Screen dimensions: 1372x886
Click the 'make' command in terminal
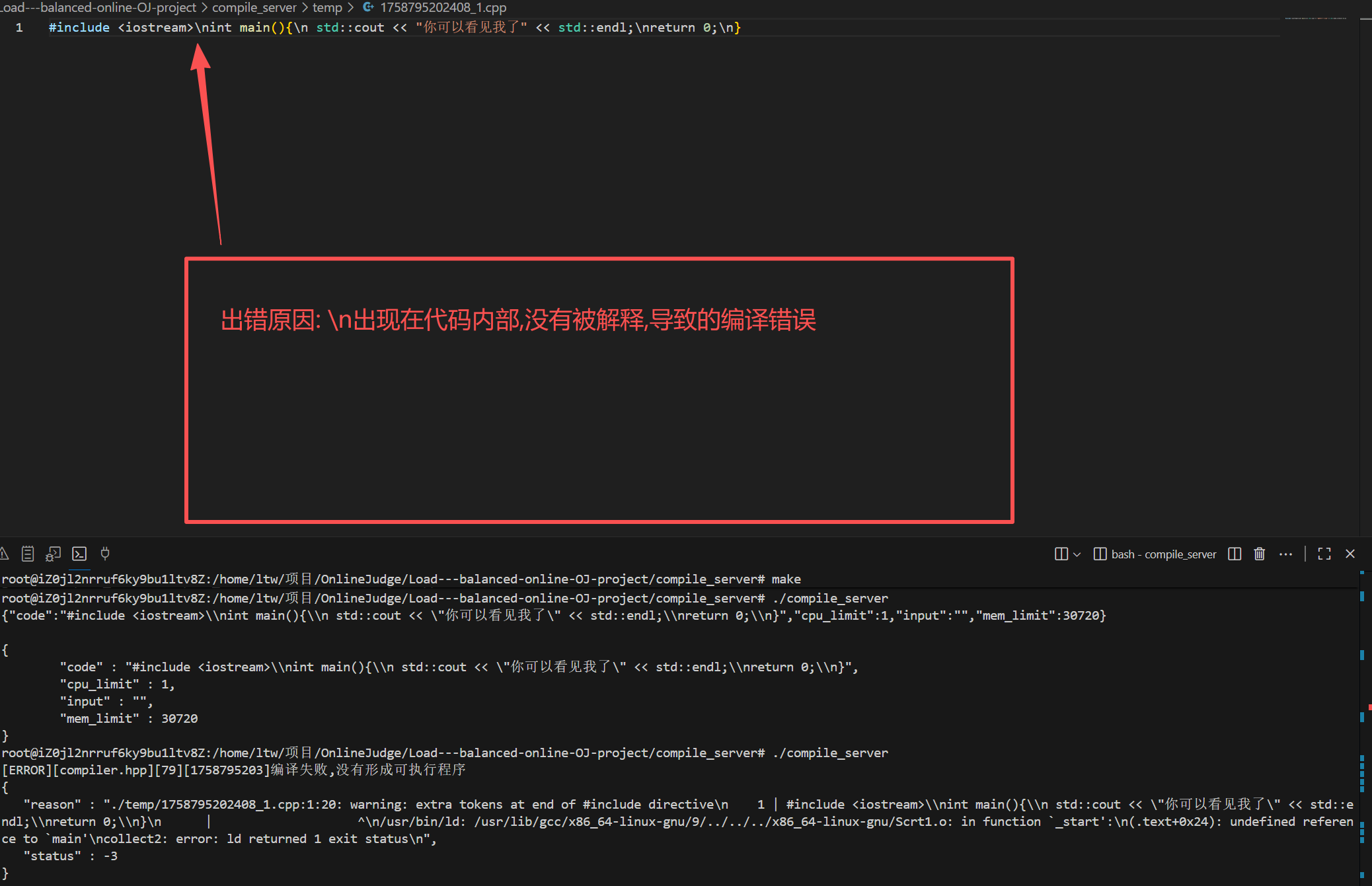pos(786,579)
